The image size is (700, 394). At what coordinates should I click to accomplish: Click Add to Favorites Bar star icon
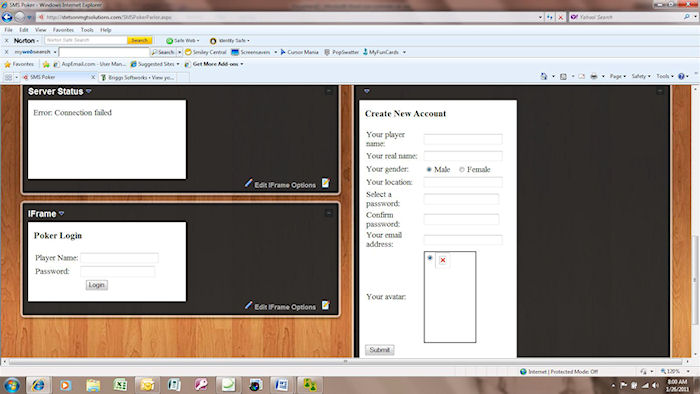coord(46,64)
